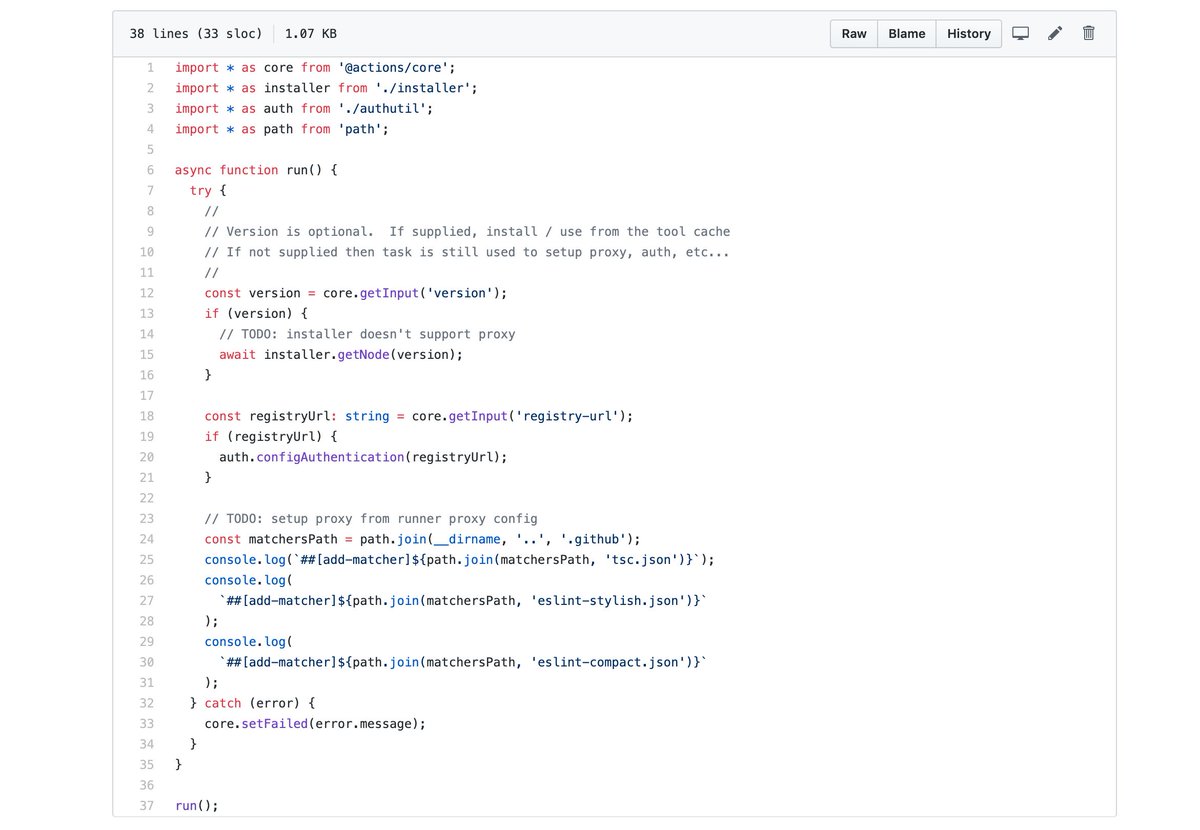
Task: Click the 'Version is optional' comment line
Action: coord(467,231)
